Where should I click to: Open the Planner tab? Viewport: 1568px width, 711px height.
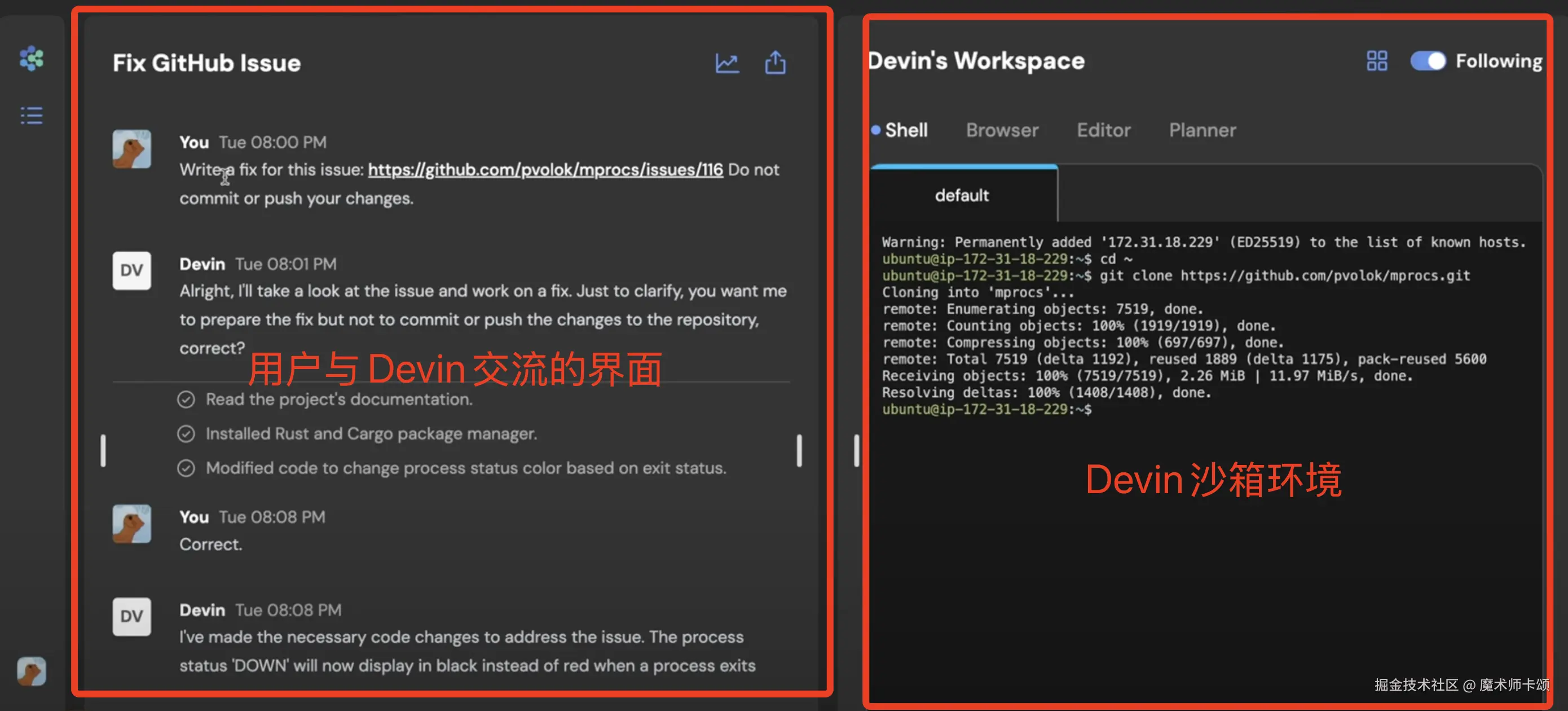click(1202, 130)
